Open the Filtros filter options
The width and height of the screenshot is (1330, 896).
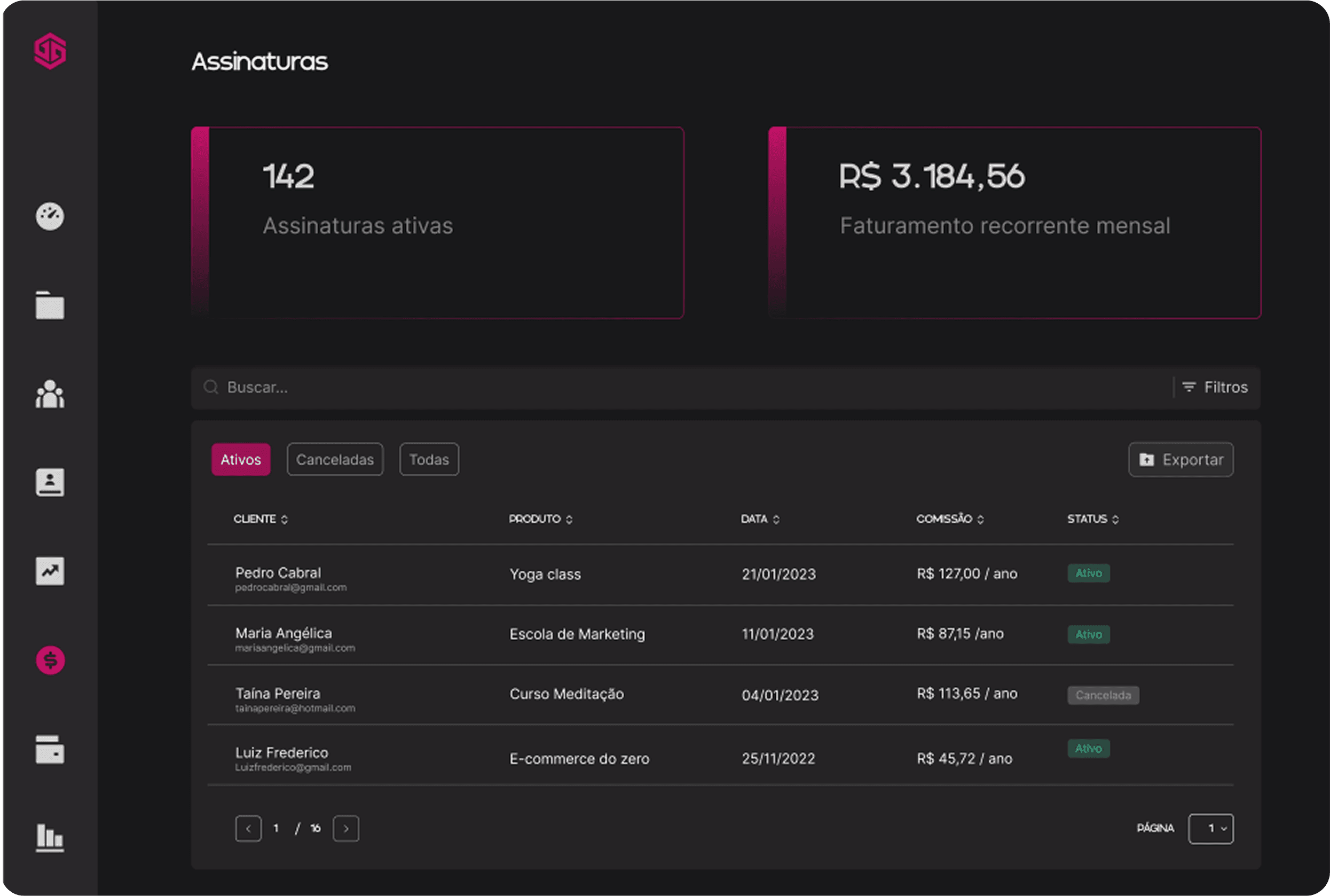click(1215, 388)
